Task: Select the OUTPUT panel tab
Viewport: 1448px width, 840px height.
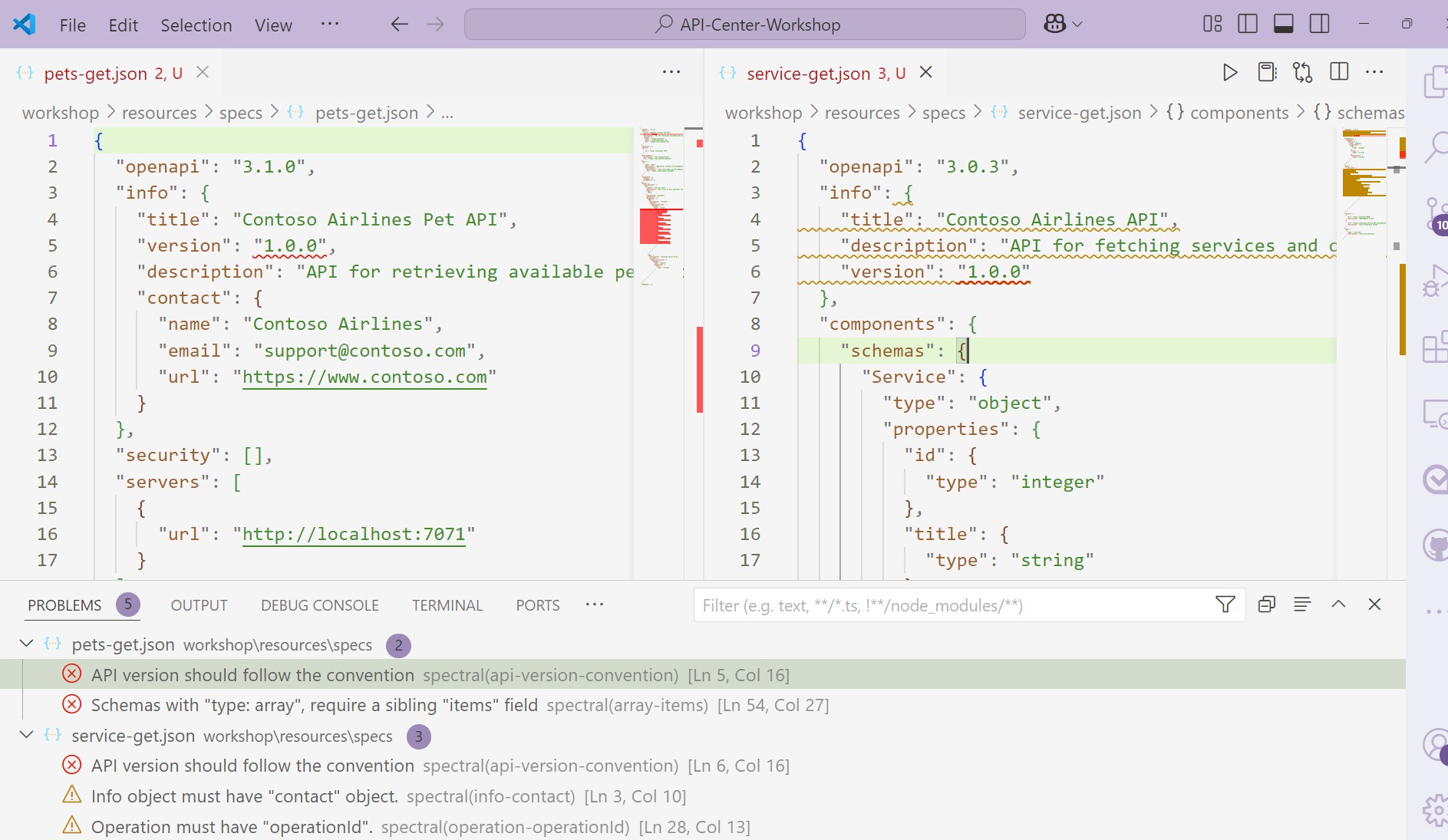Action: (x=199, y=605)
